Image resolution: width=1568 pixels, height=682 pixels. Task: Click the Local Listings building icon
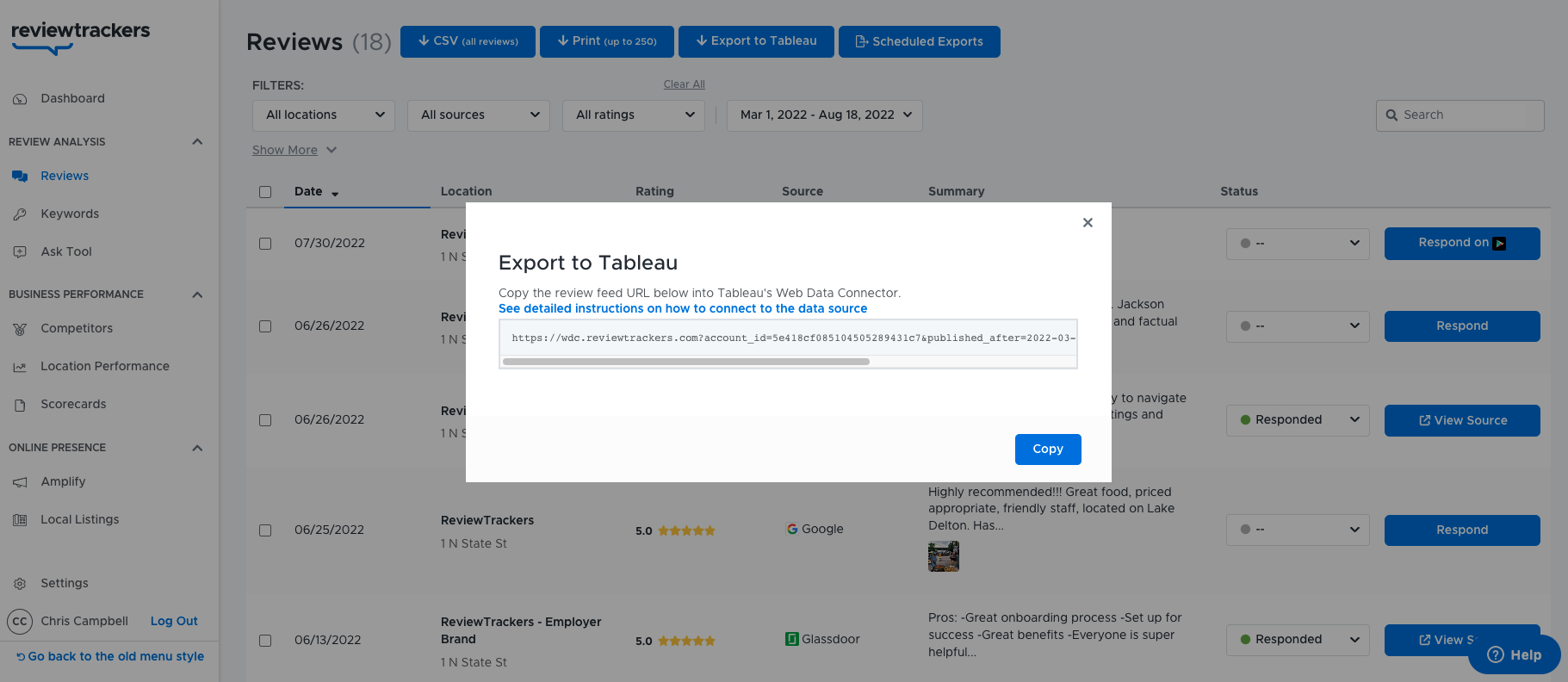[x=20, y=520]
